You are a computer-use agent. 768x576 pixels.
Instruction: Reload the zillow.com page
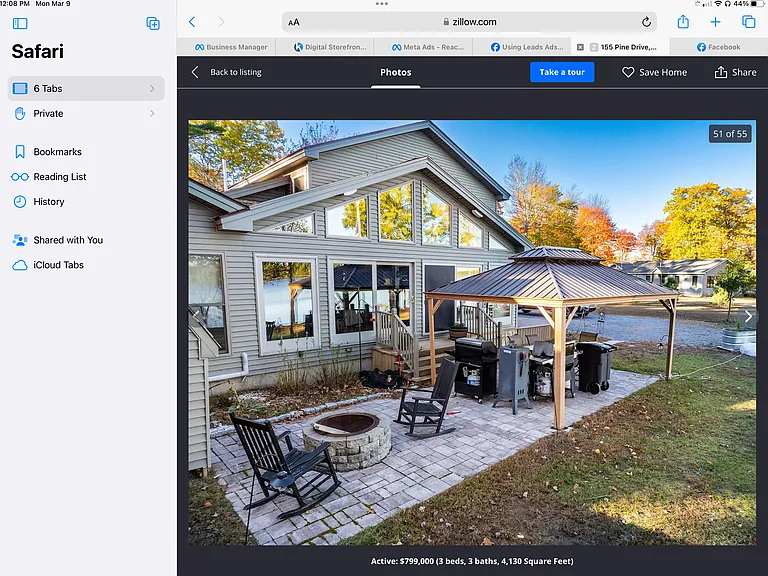click(646, 22)
